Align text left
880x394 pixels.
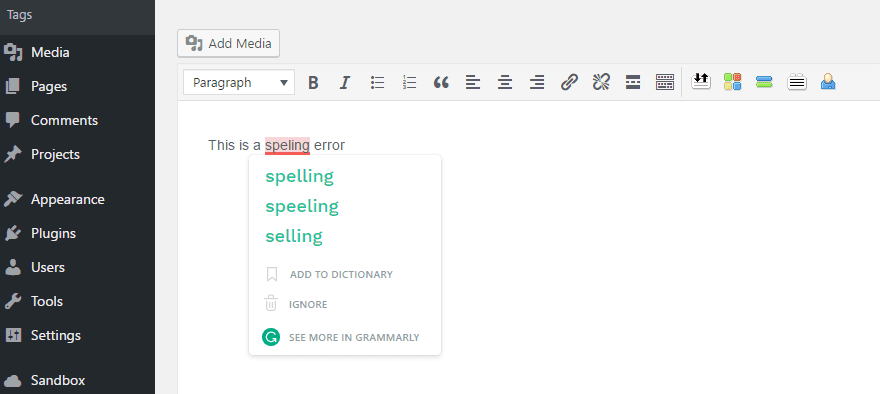pos(473,83)
